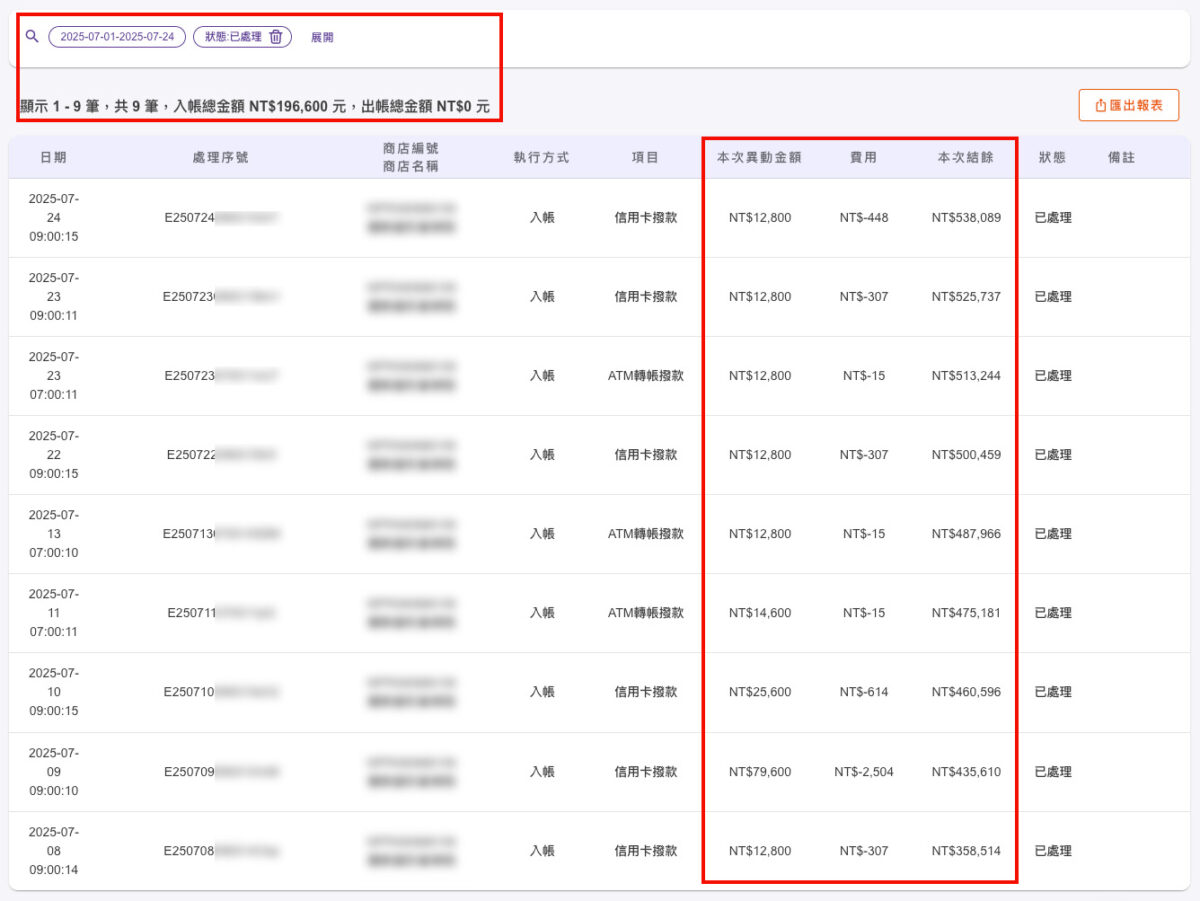Click the 備註 column header

tap(1121, 158)
